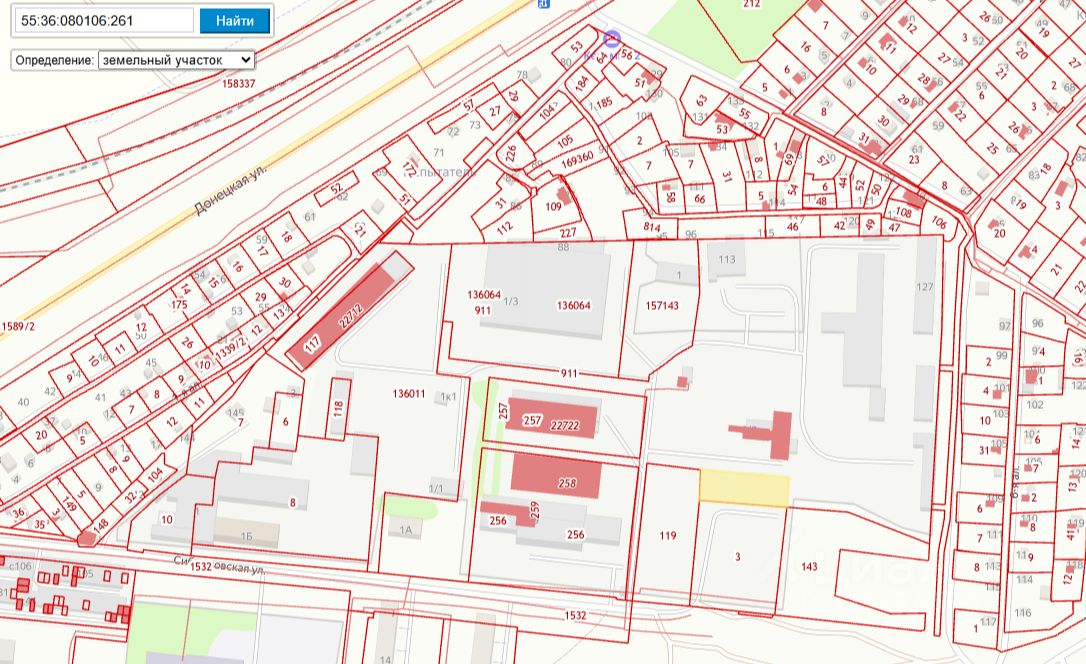This screenshot has width=1086, height=664.
Task: Click parcel labeled 136011
Action: pyautogui.click(x=410, y=394)
